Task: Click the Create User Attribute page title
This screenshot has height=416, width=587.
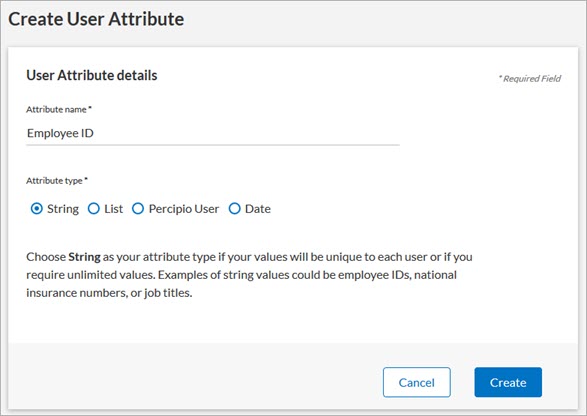Action: pyautogui.click(x=96, y=19)
